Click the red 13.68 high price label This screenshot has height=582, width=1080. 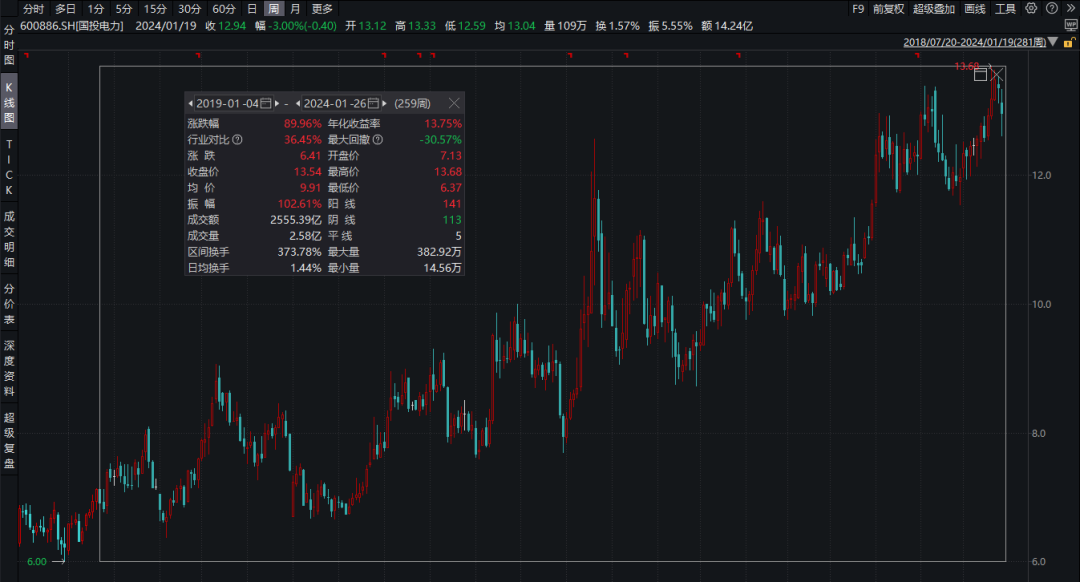[x=966, y=66]
